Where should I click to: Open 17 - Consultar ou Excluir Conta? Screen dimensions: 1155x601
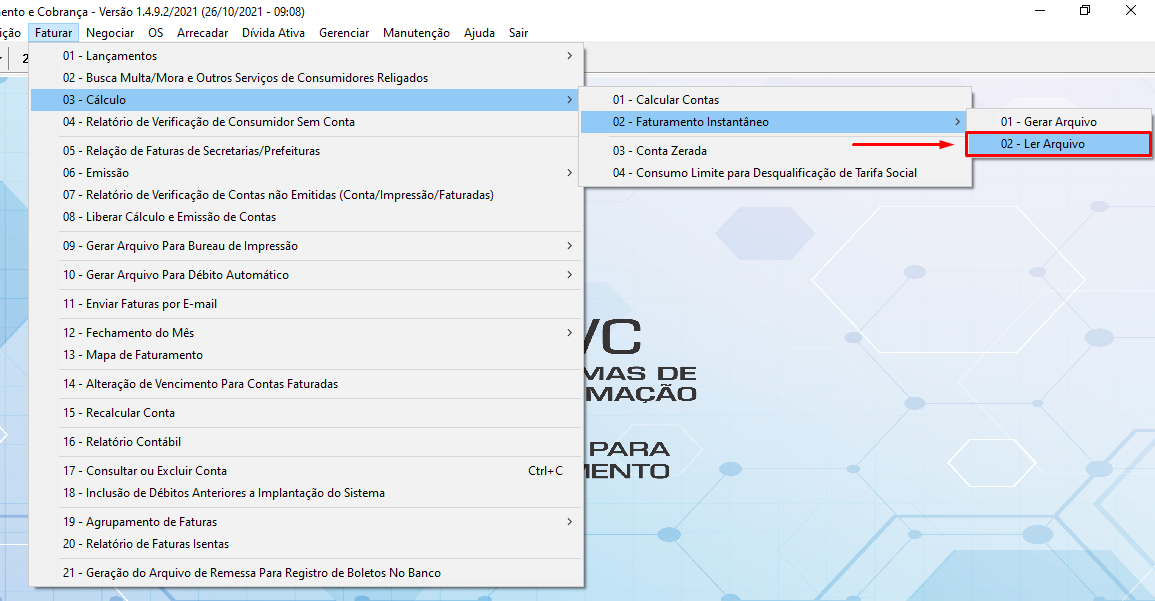[145, 471]
